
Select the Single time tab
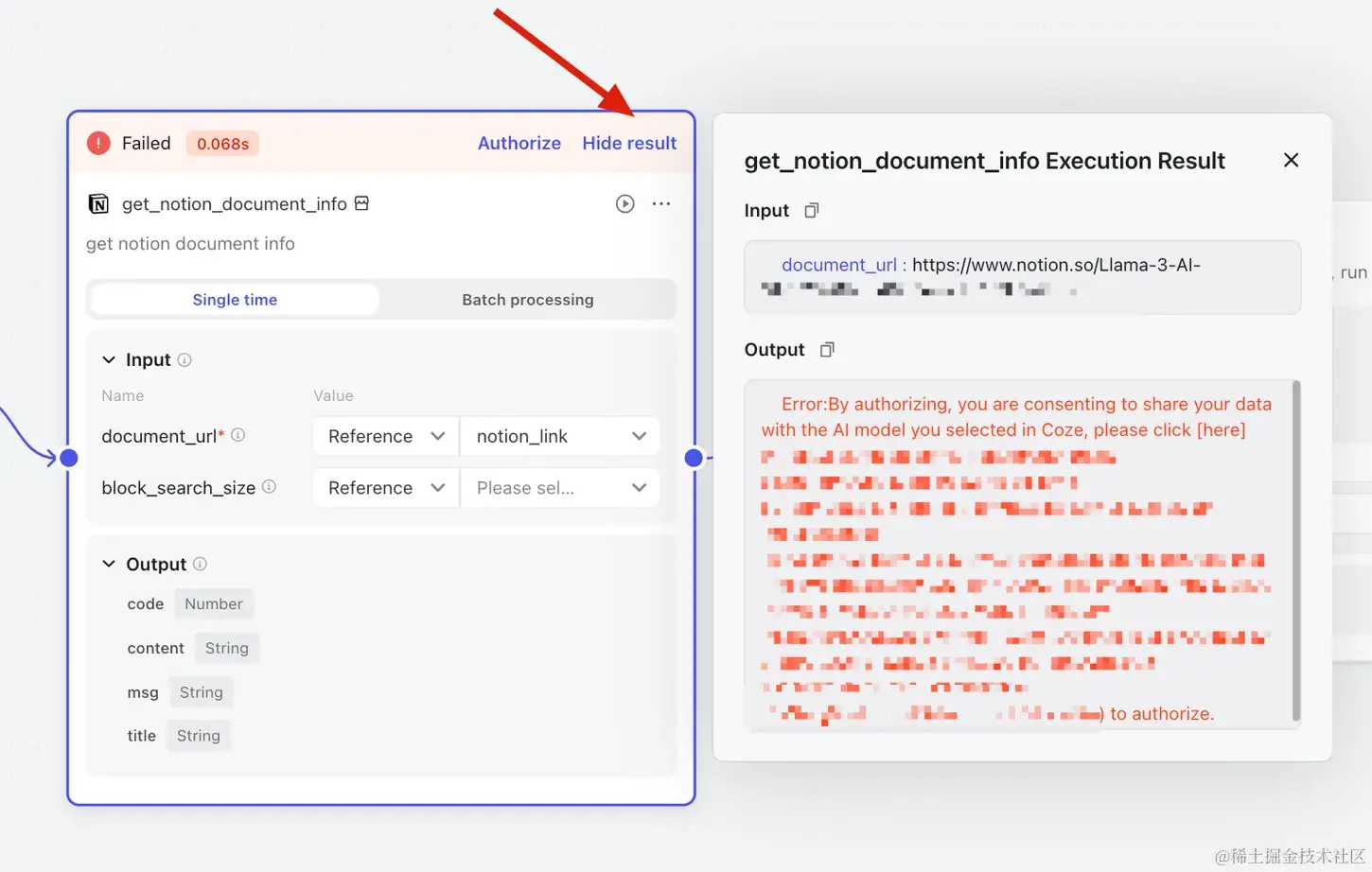pyautogui.click(x=235, y=300)
